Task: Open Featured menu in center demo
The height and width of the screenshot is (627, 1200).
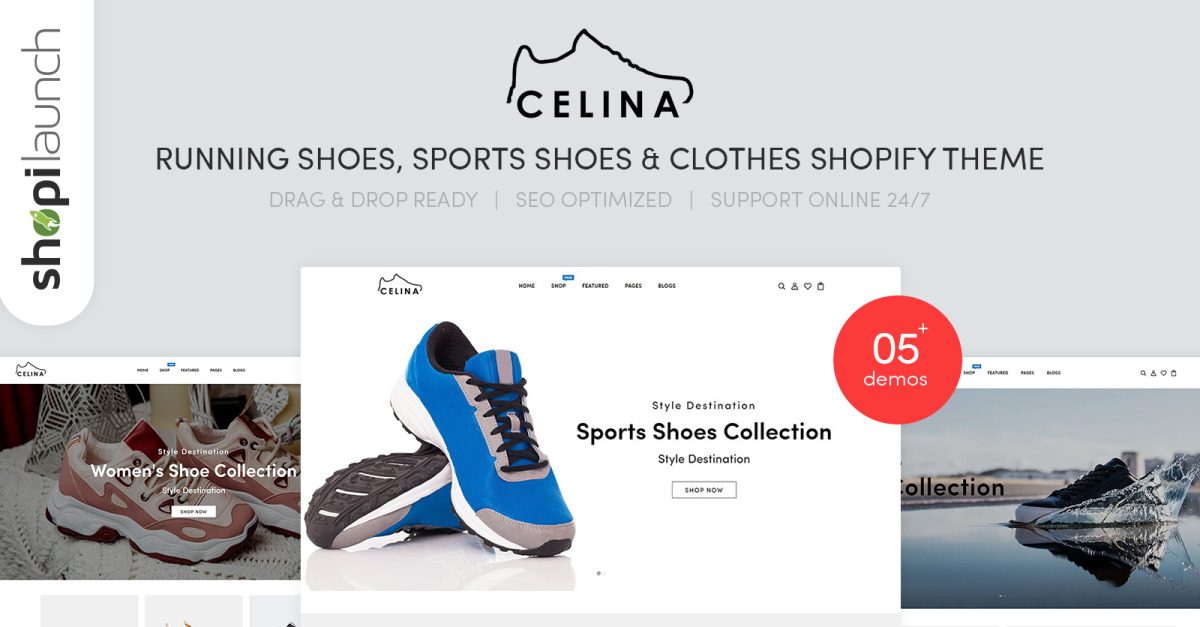Action: click(x=595, y=286)
